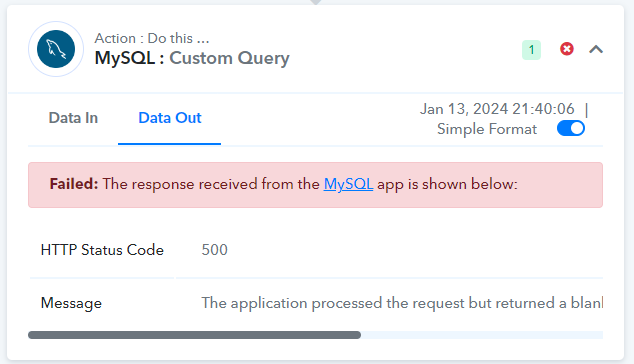Click the Simple Format label text
Image resolution: width=634 pixels, height=364 pixels.
pos(487,129)
